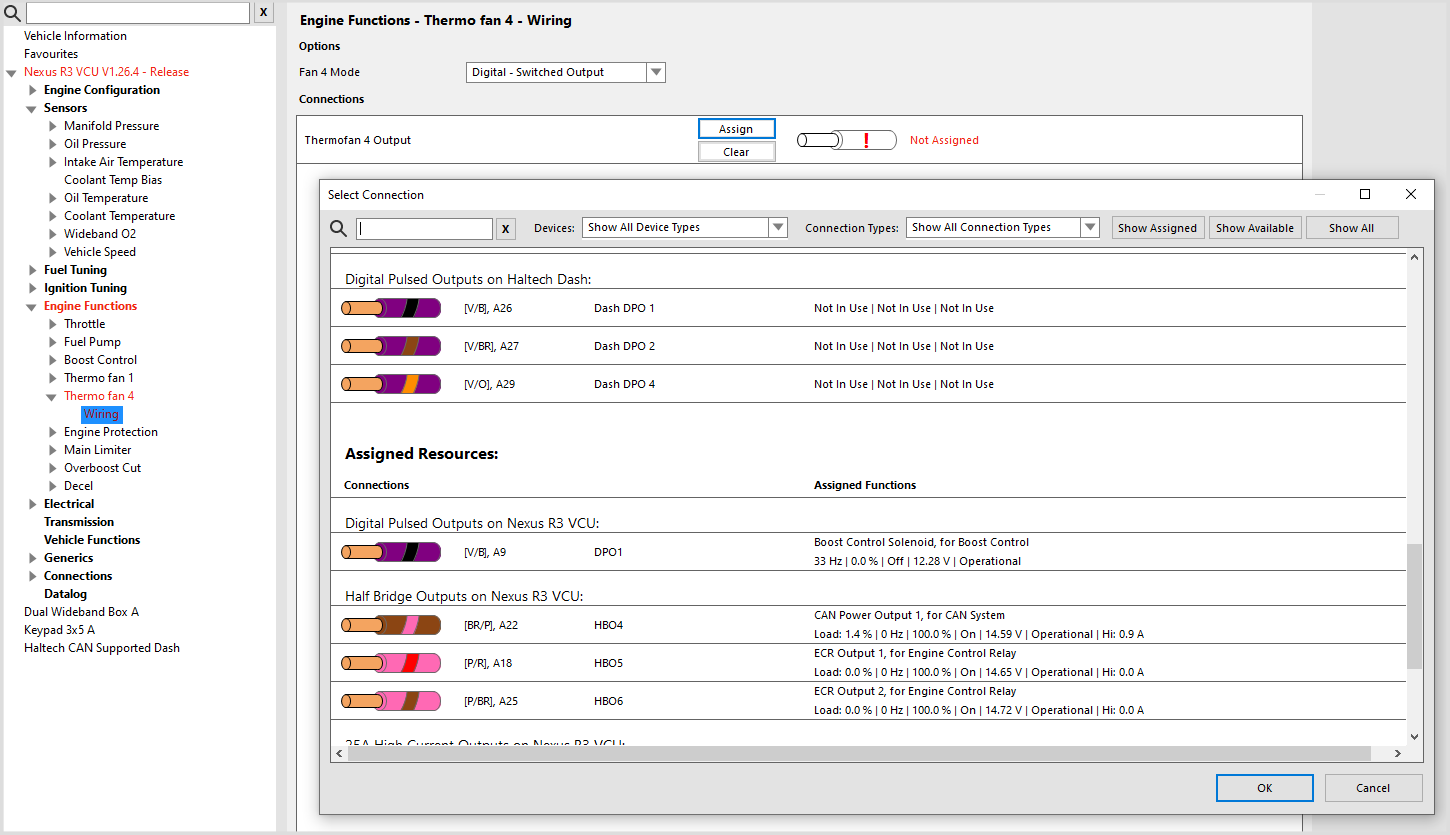Select the pink/red wire icon for HBO5
Image resolution: width=1450 pixels, height=835 pixels.
tap(391, 663)
